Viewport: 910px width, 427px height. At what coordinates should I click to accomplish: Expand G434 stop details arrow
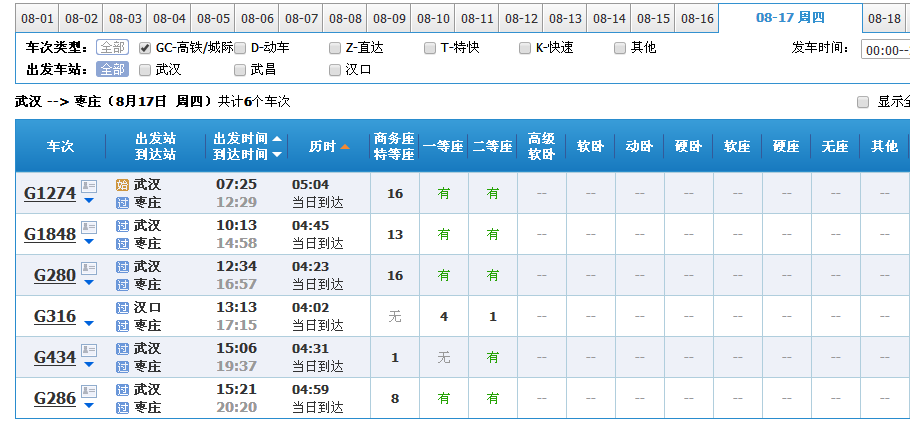pyautogui.click(x=89, y=364)
